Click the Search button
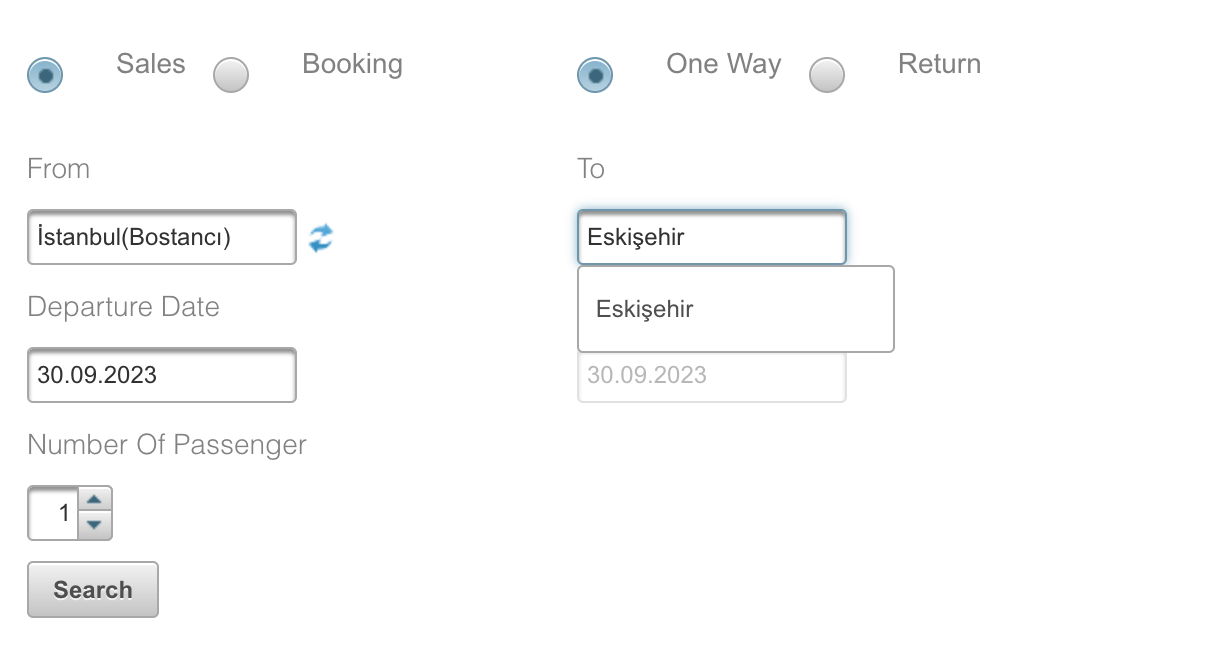1210x666 pixels. coord(93,590)
